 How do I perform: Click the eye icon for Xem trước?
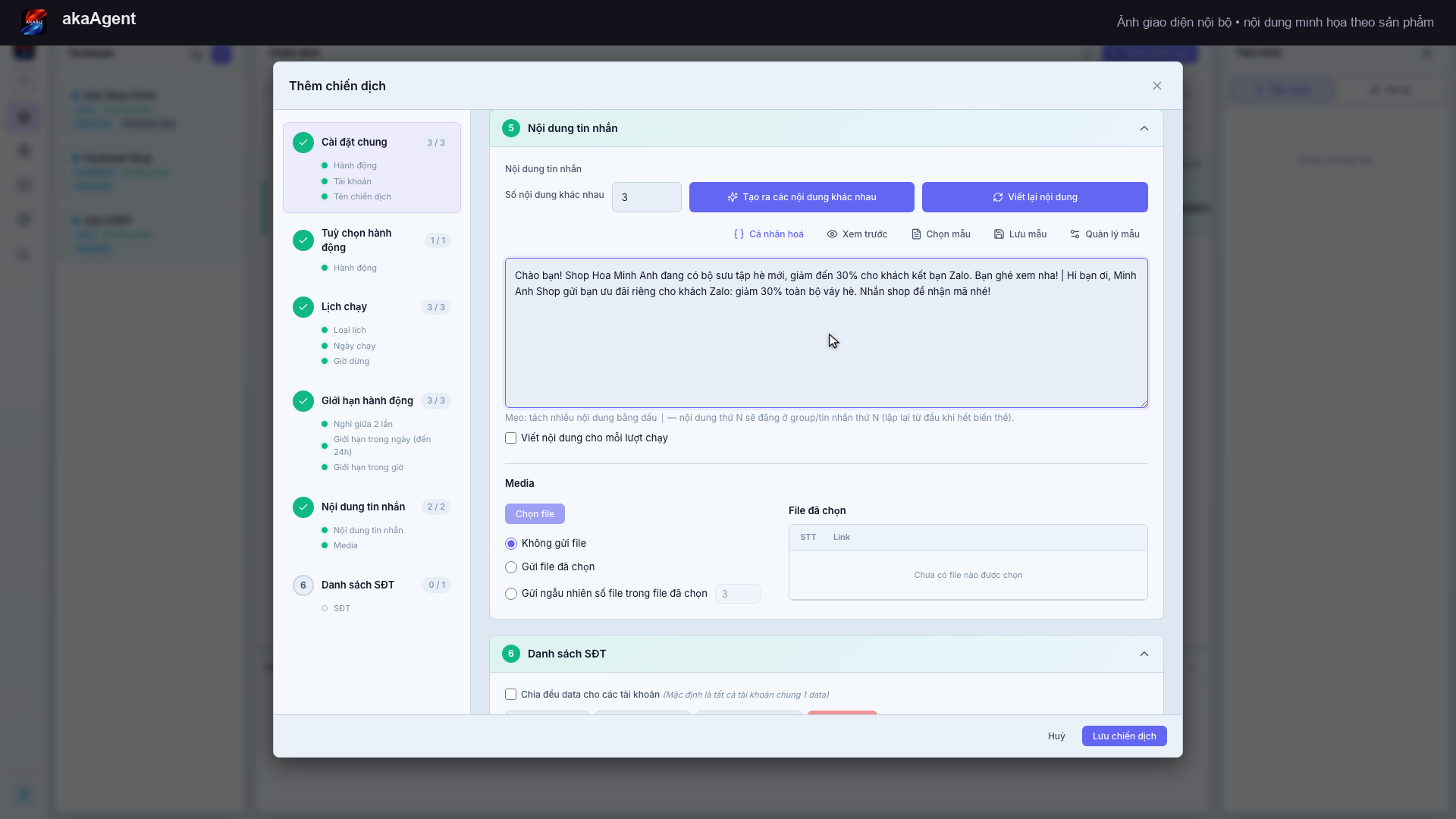[832, 234]
